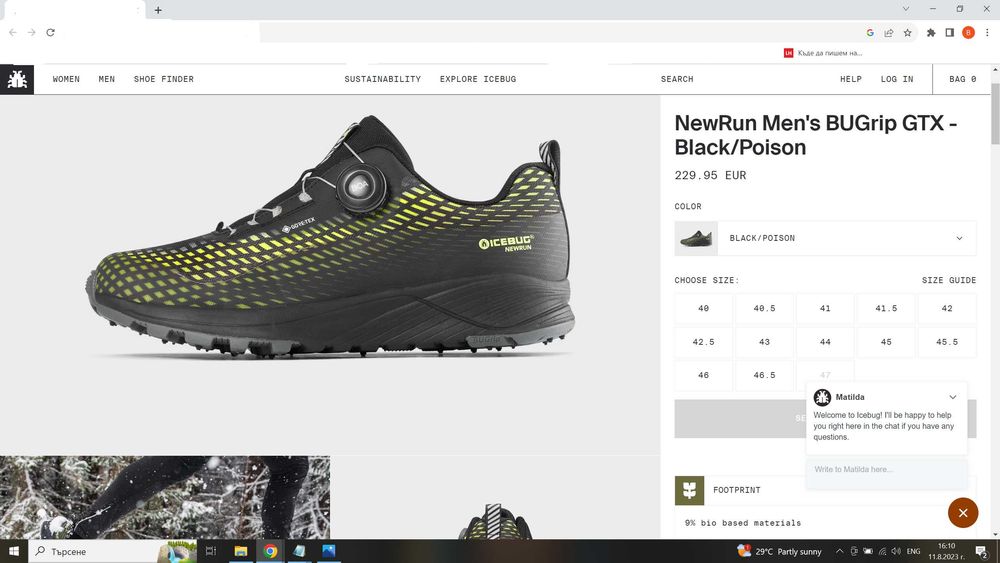This screenshot has height=563, width=1000.
Task: Click the snowy runner legs photo
Action: [x=165, y=497]
